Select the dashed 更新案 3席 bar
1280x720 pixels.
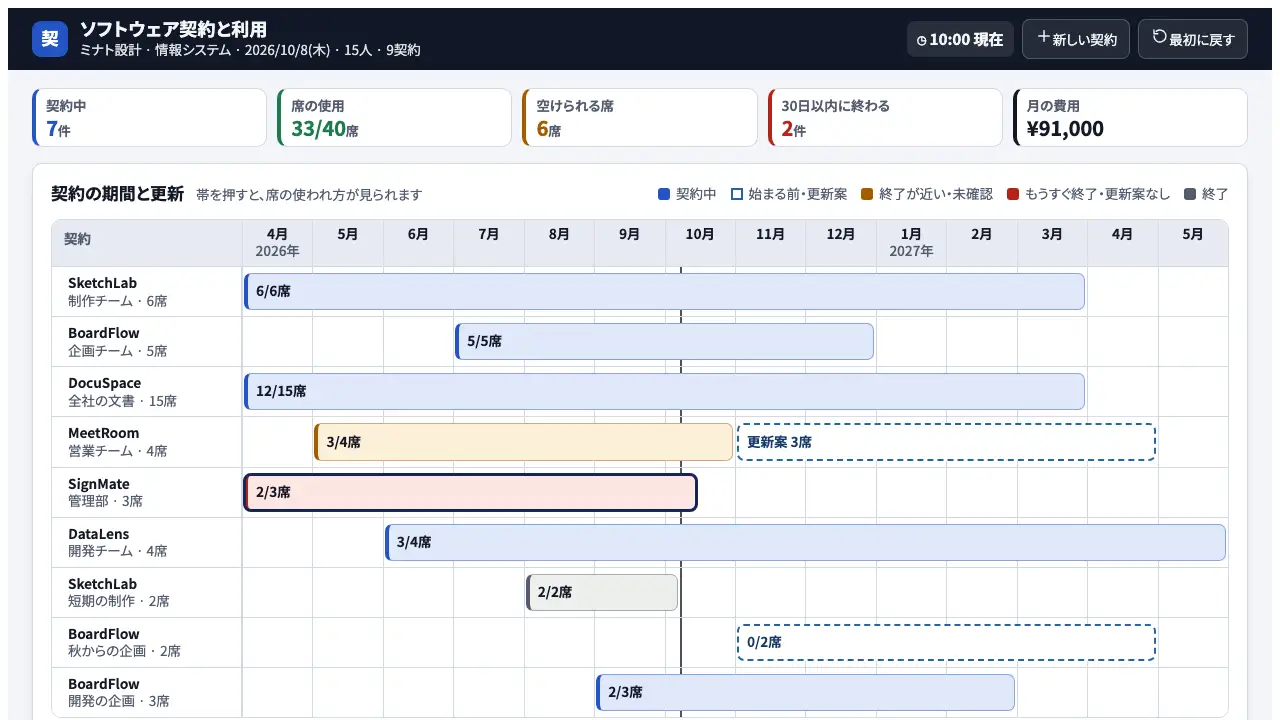point(946,442)
